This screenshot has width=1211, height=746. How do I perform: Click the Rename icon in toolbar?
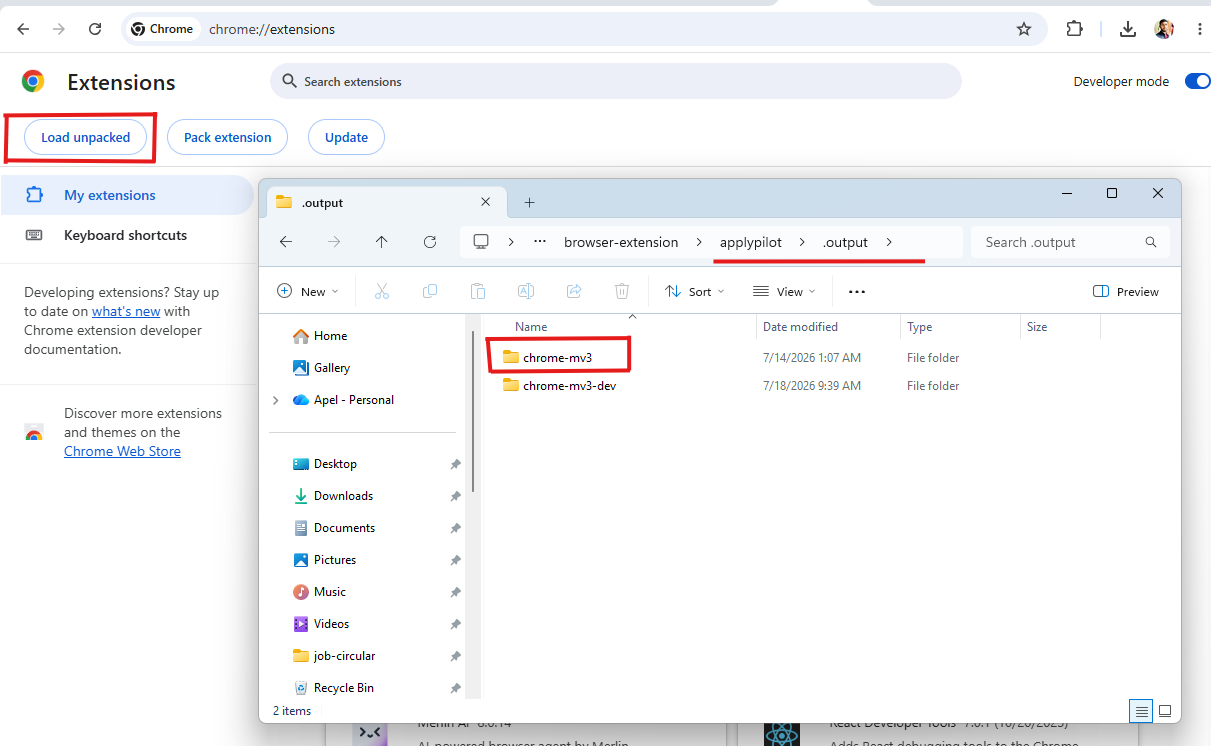pos(526,291)
